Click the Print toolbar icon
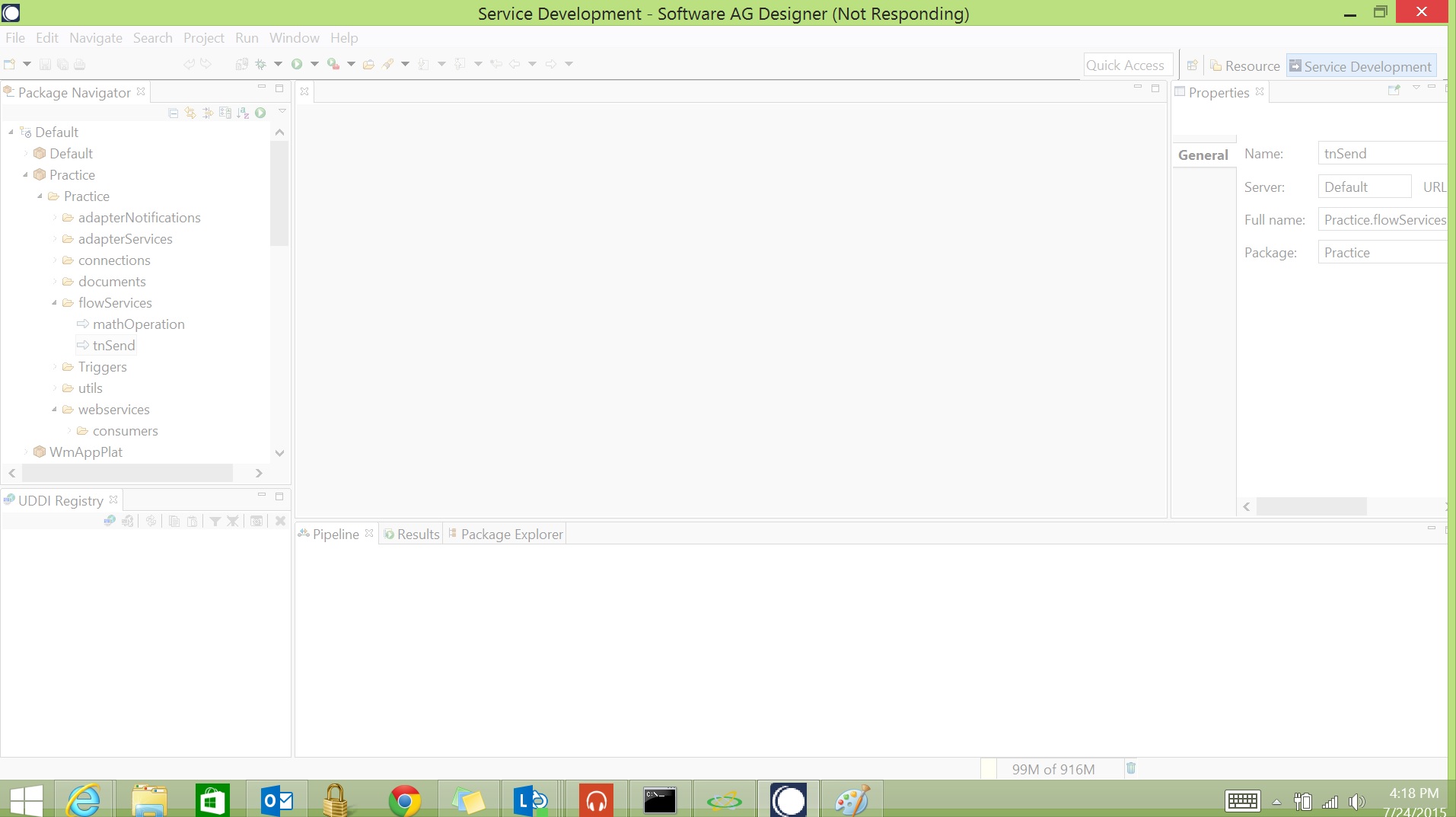This screenshot has width=1456, height=817. (80, 65)
